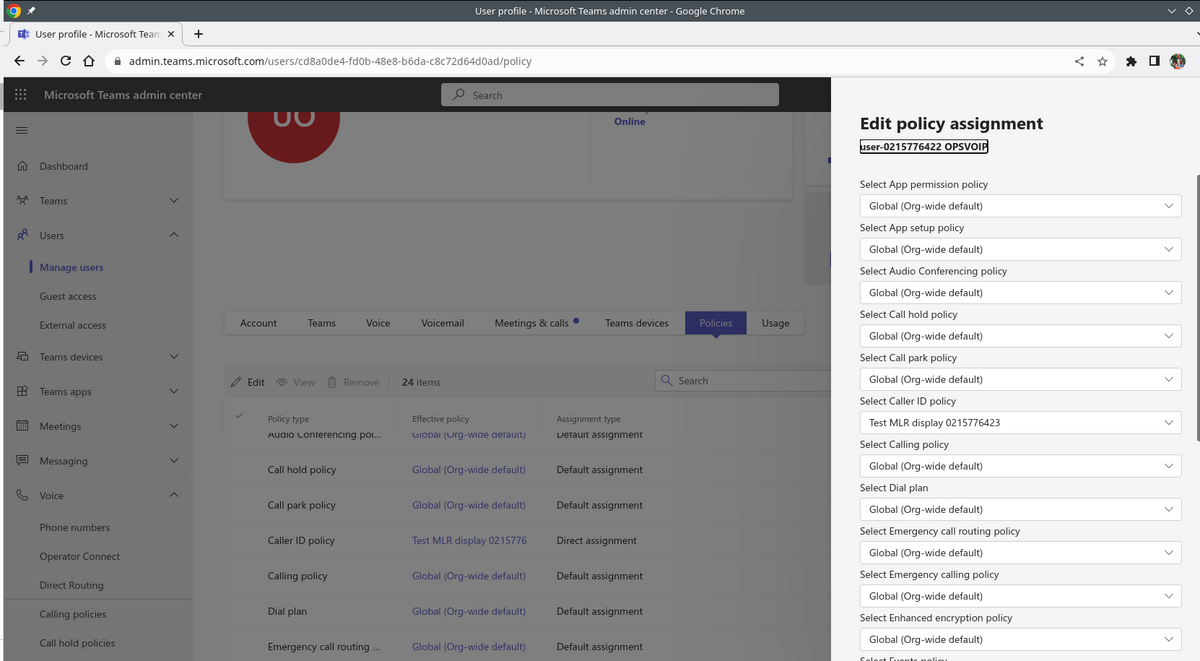This screenshot has height=661, width=1200.
Task: Open the Test MLR display policy link
Action: point(469,541)
